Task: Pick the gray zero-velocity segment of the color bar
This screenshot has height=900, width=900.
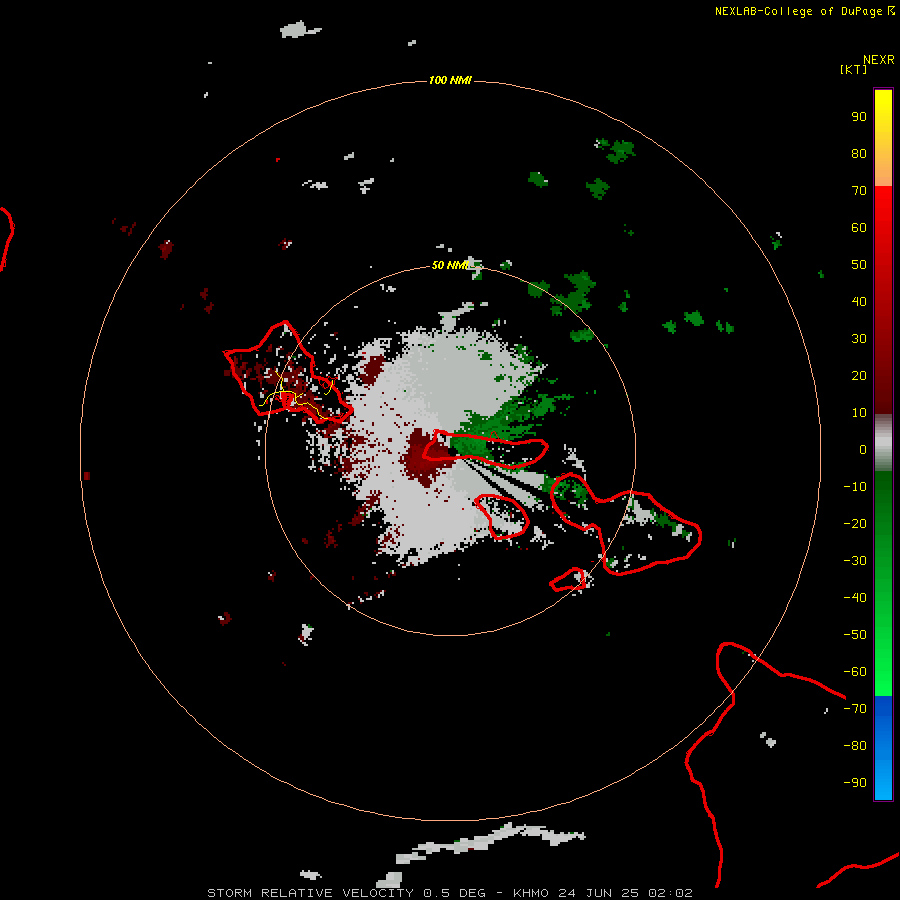Action: 883,443
